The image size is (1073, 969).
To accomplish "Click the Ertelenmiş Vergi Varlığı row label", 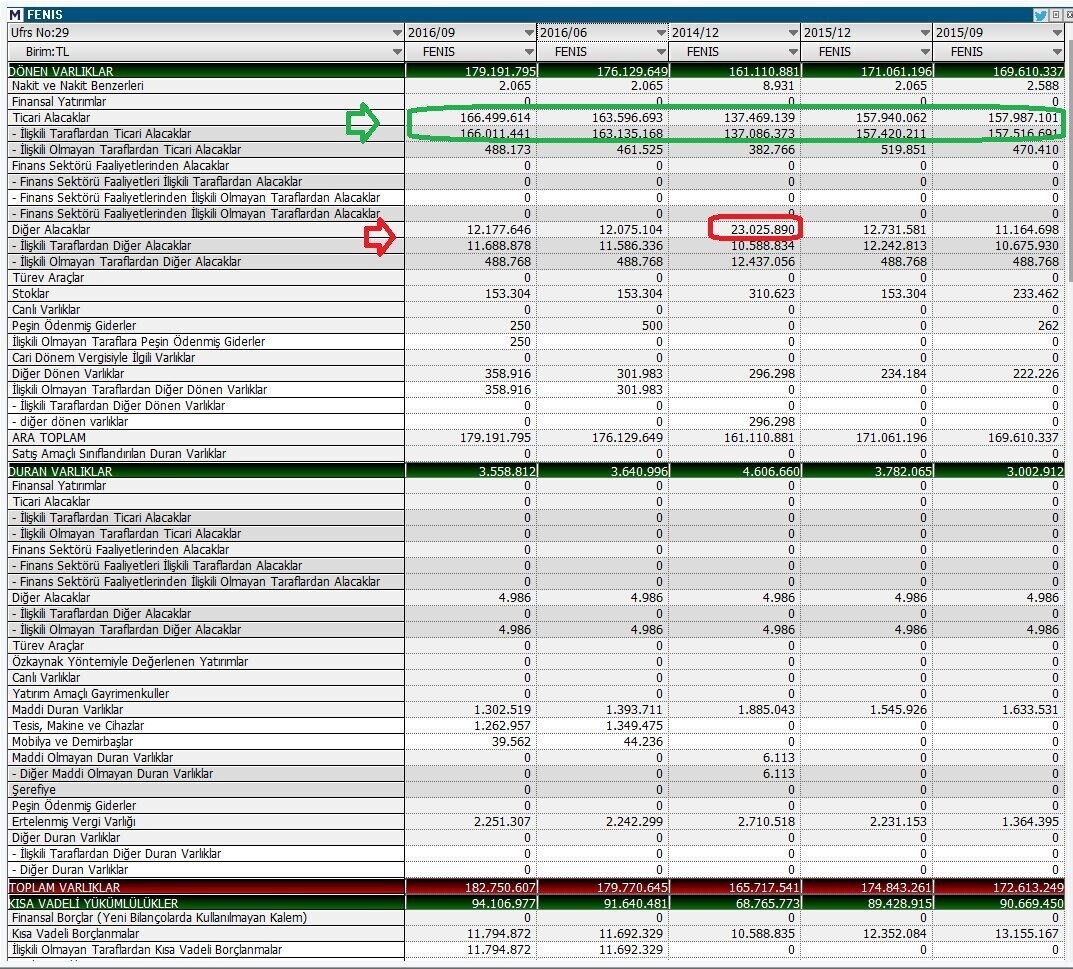I will [x=74, y=822].
